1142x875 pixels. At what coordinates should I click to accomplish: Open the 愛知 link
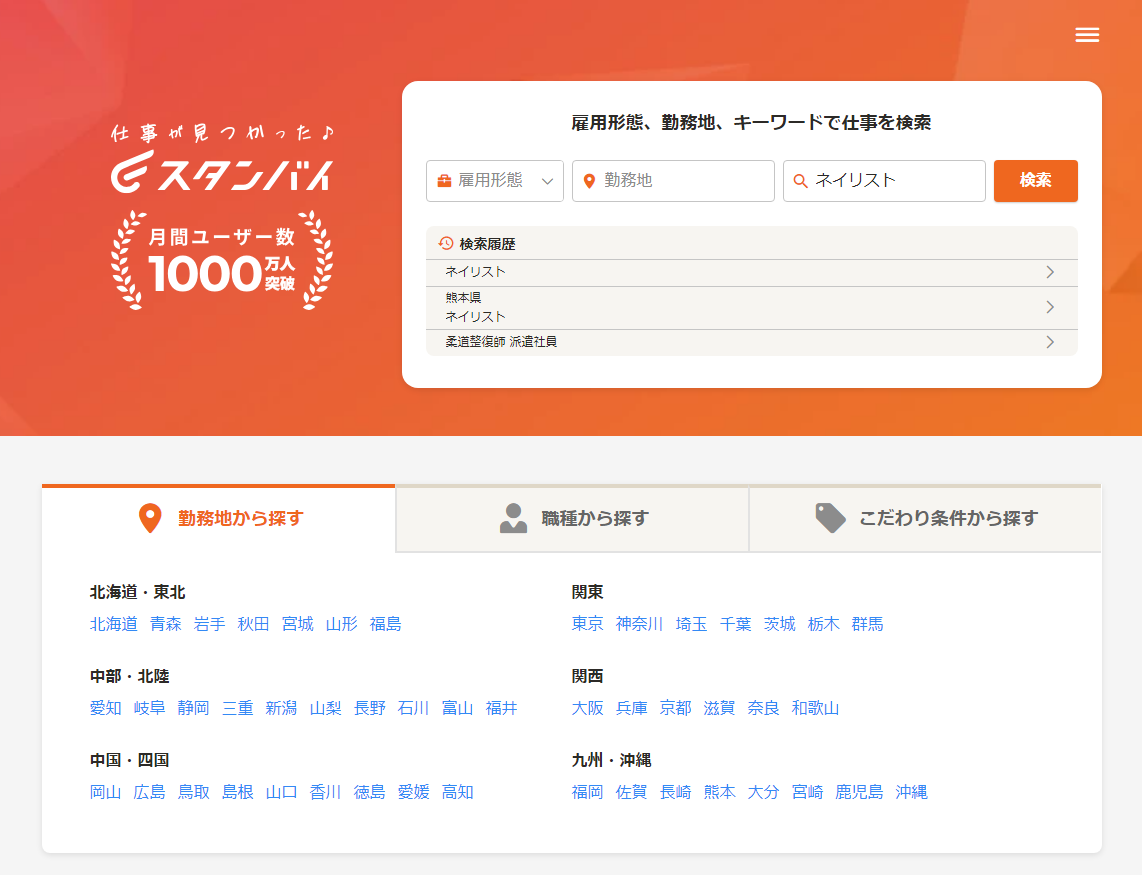(106, 708)
